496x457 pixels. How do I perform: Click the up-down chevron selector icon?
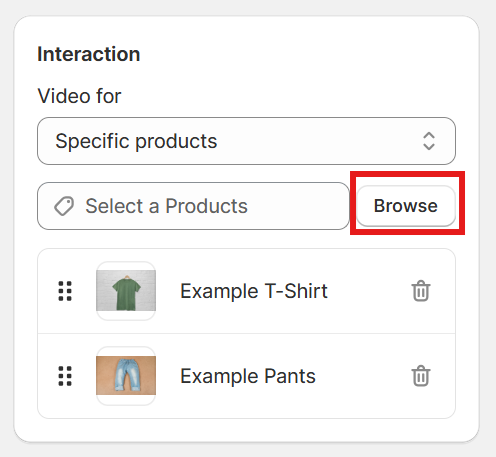[429, 141]
